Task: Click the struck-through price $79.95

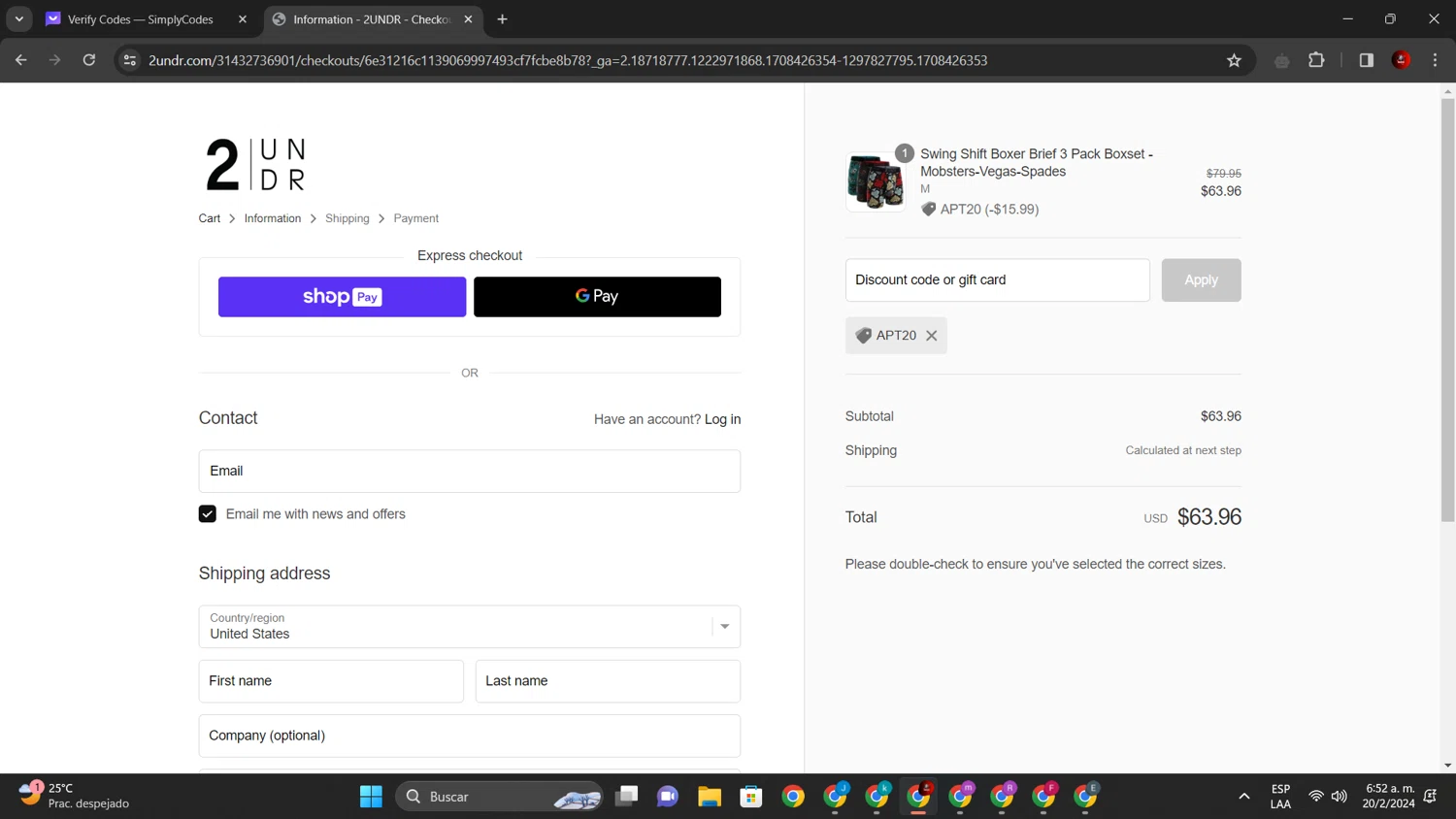Action: click(x=1224, y=174)
